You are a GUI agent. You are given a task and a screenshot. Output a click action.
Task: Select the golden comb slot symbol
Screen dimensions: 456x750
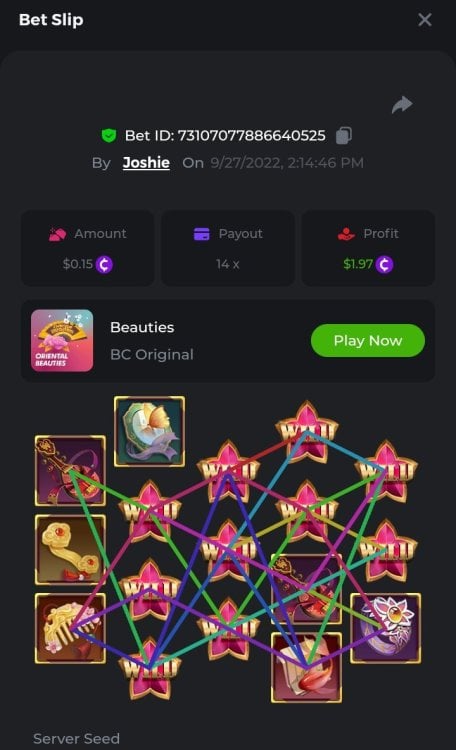(70, 629)
